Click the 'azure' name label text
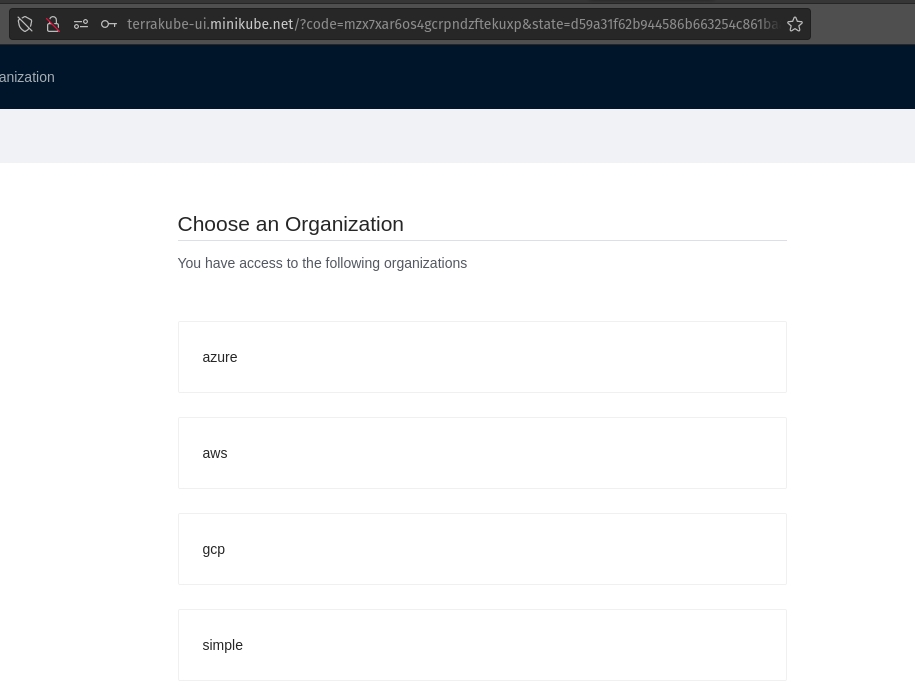This screenshot has height=691, width=915. (220, 357)
